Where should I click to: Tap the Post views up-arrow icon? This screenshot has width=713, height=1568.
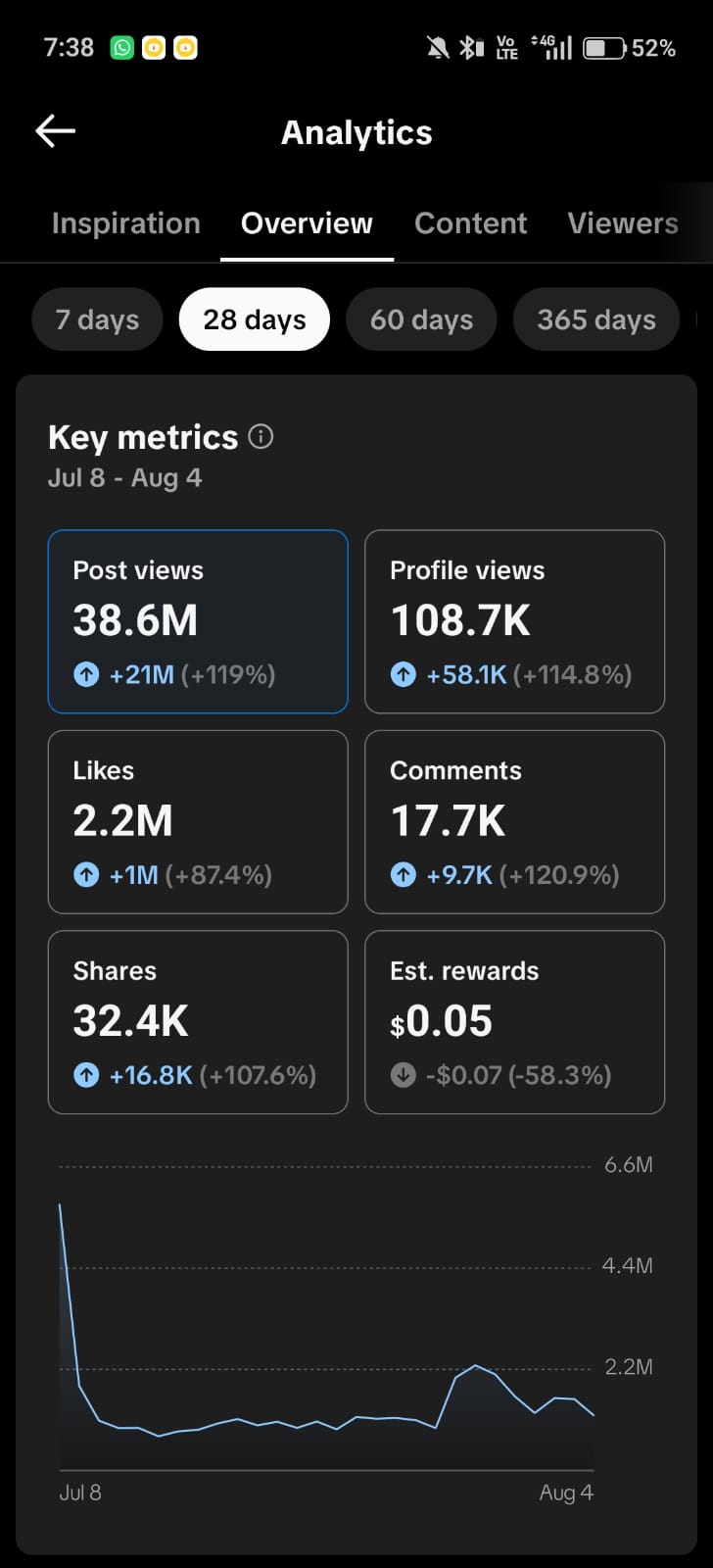[86, 674]
